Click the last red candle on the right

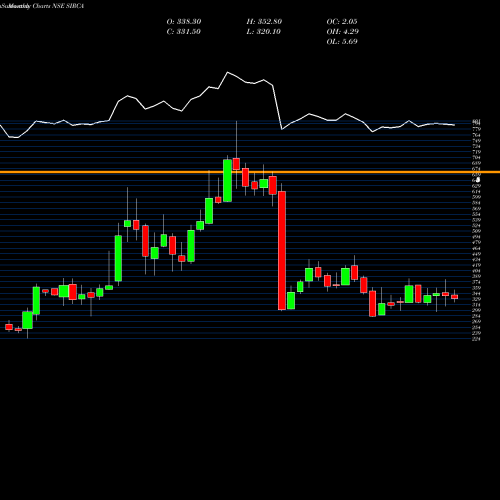pos(455,297)
